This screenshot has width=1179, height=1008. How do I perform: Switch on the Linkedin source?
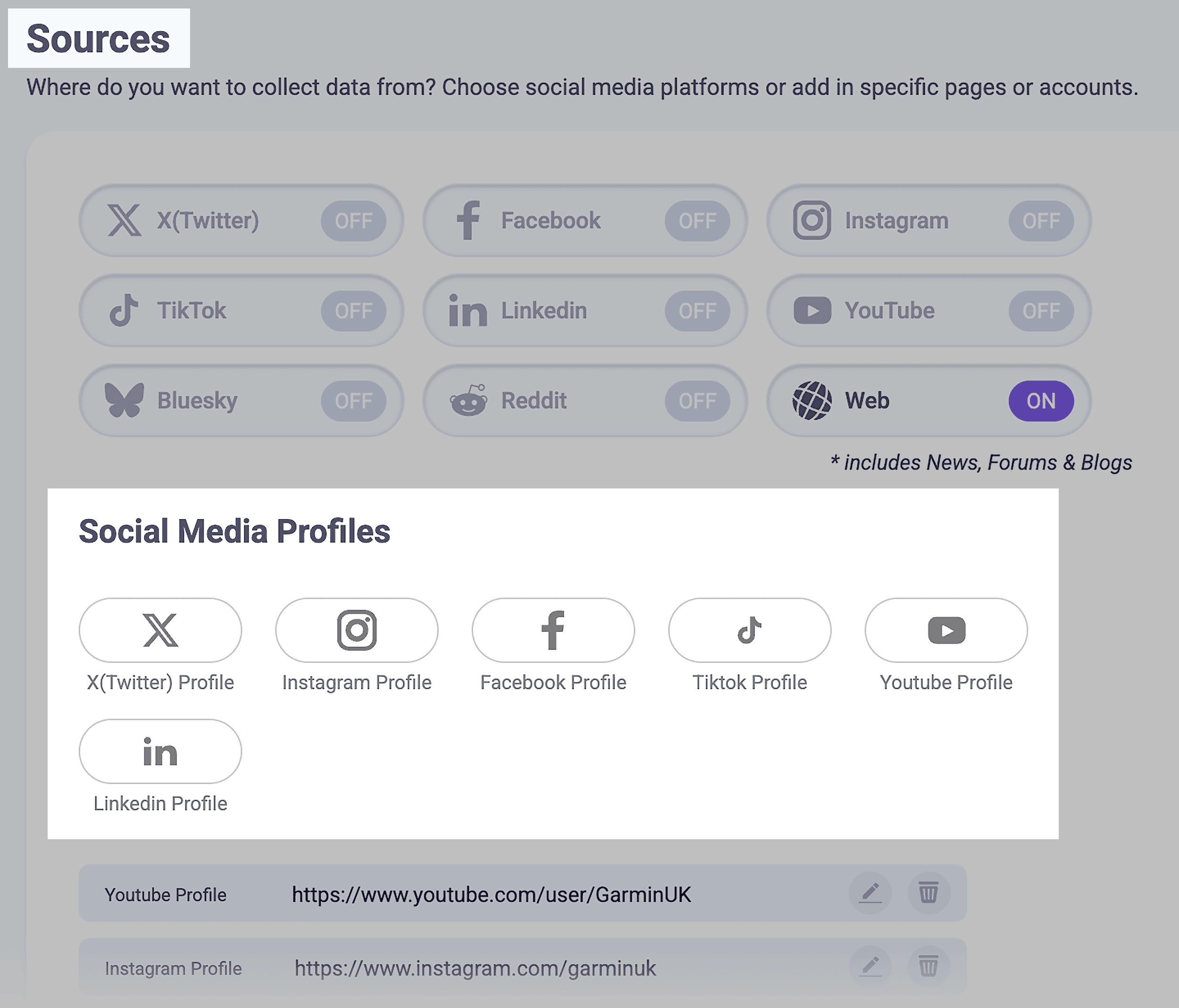pos(697,311)
